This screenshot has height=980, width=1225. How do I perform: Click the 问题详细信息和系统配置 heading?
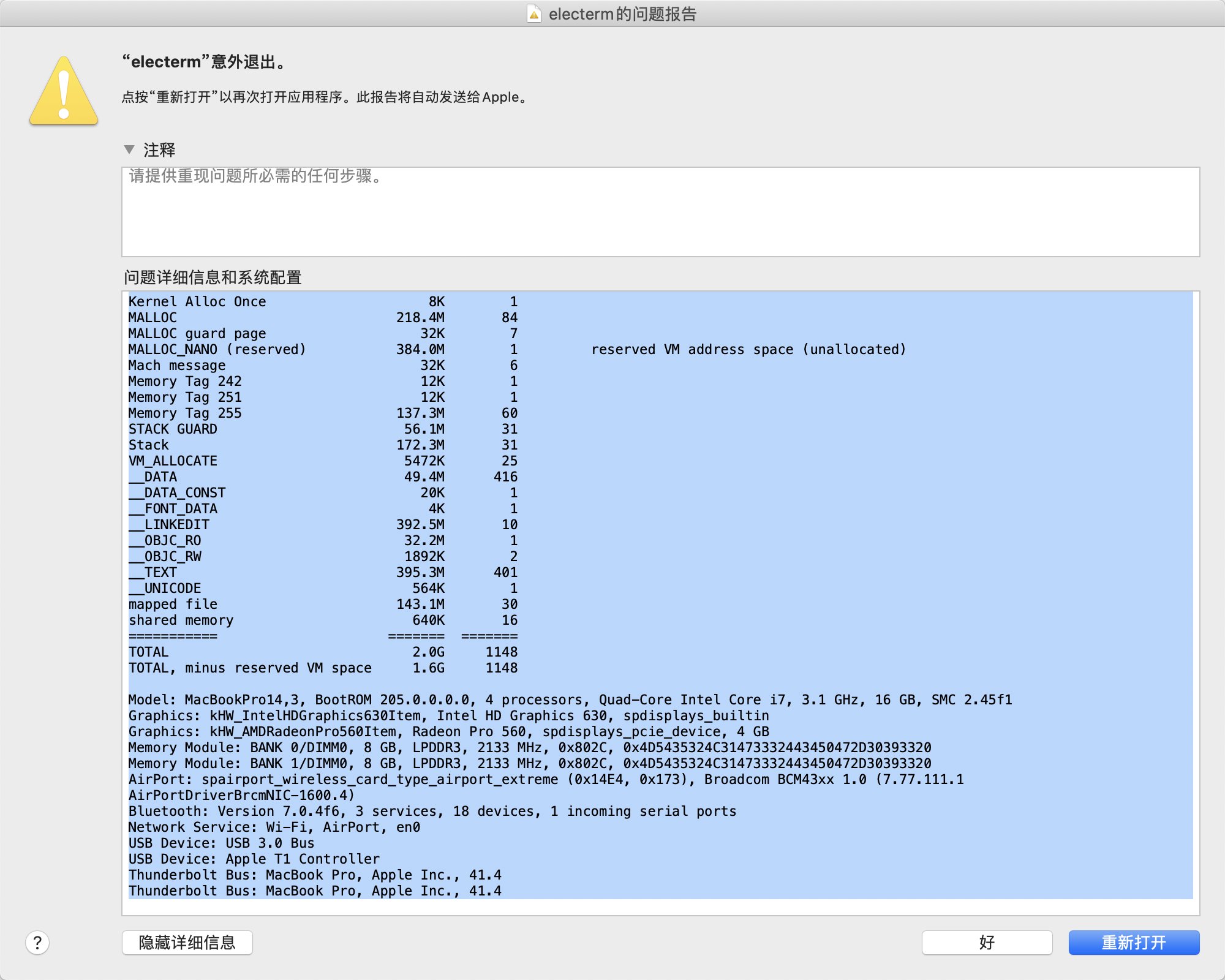(x=213, y=277)
